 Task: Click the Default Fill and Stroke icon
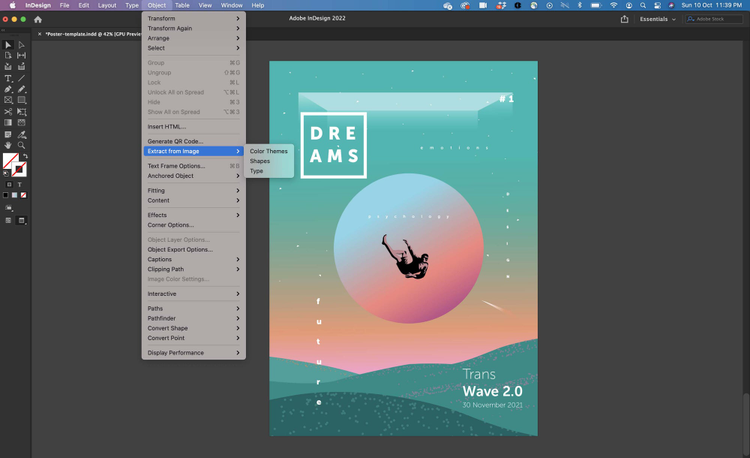(6, 174)
